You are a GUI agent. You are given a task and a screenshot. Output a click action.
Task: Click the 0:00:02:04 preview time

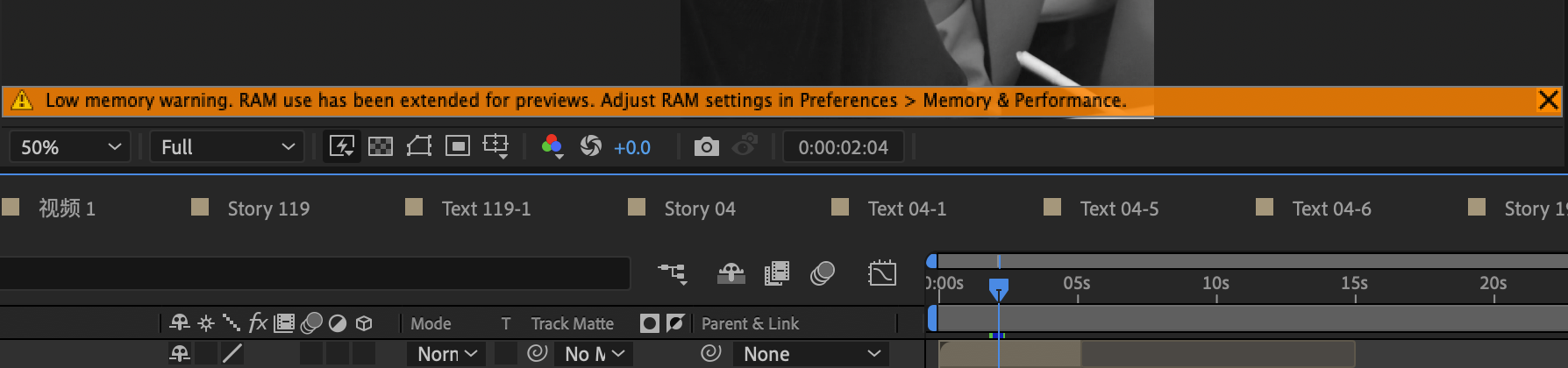tap(843, 147)
